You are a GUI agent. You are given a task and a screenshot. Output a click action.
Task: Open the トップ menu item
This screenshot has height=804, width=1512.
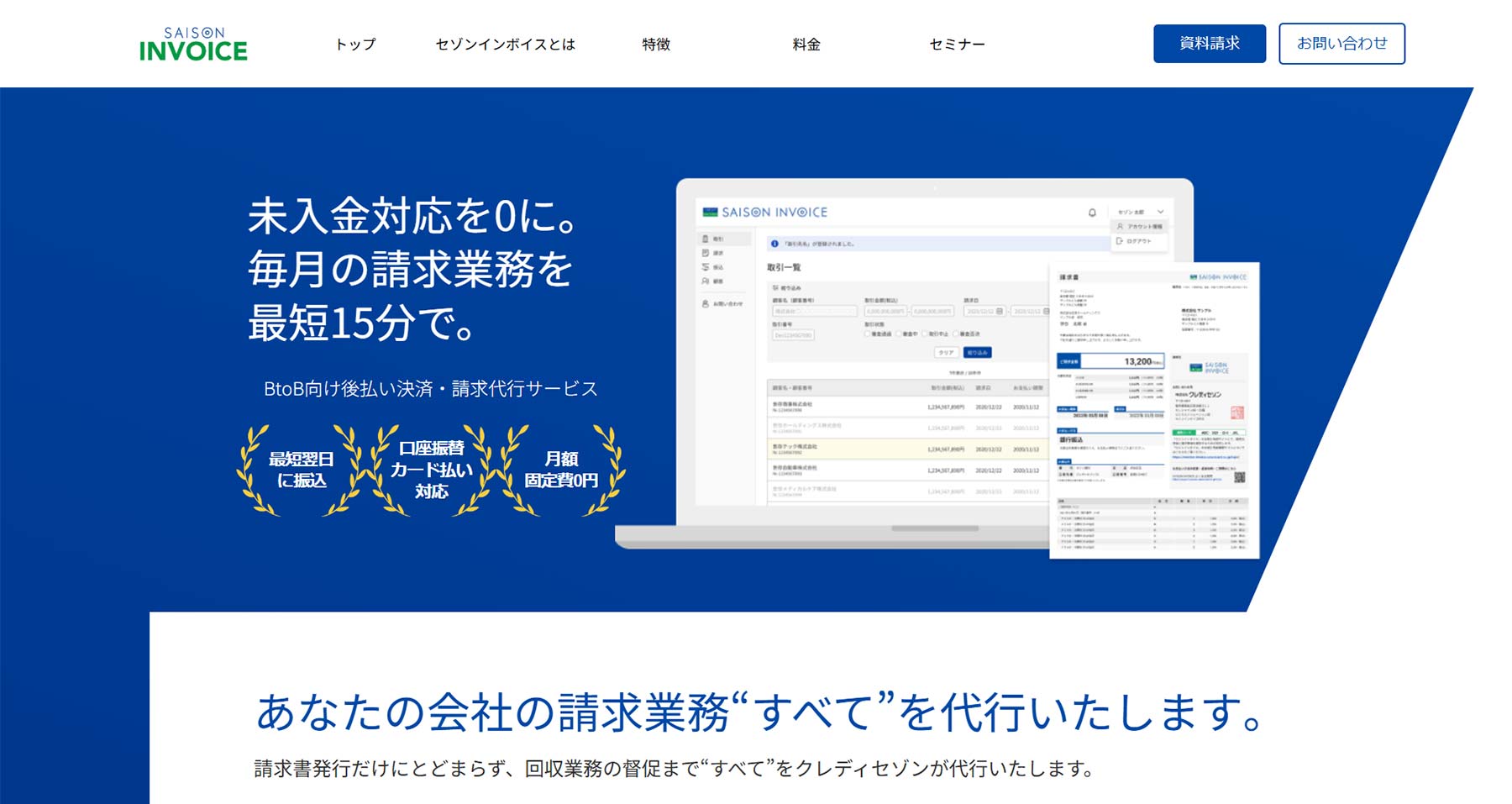355,44
